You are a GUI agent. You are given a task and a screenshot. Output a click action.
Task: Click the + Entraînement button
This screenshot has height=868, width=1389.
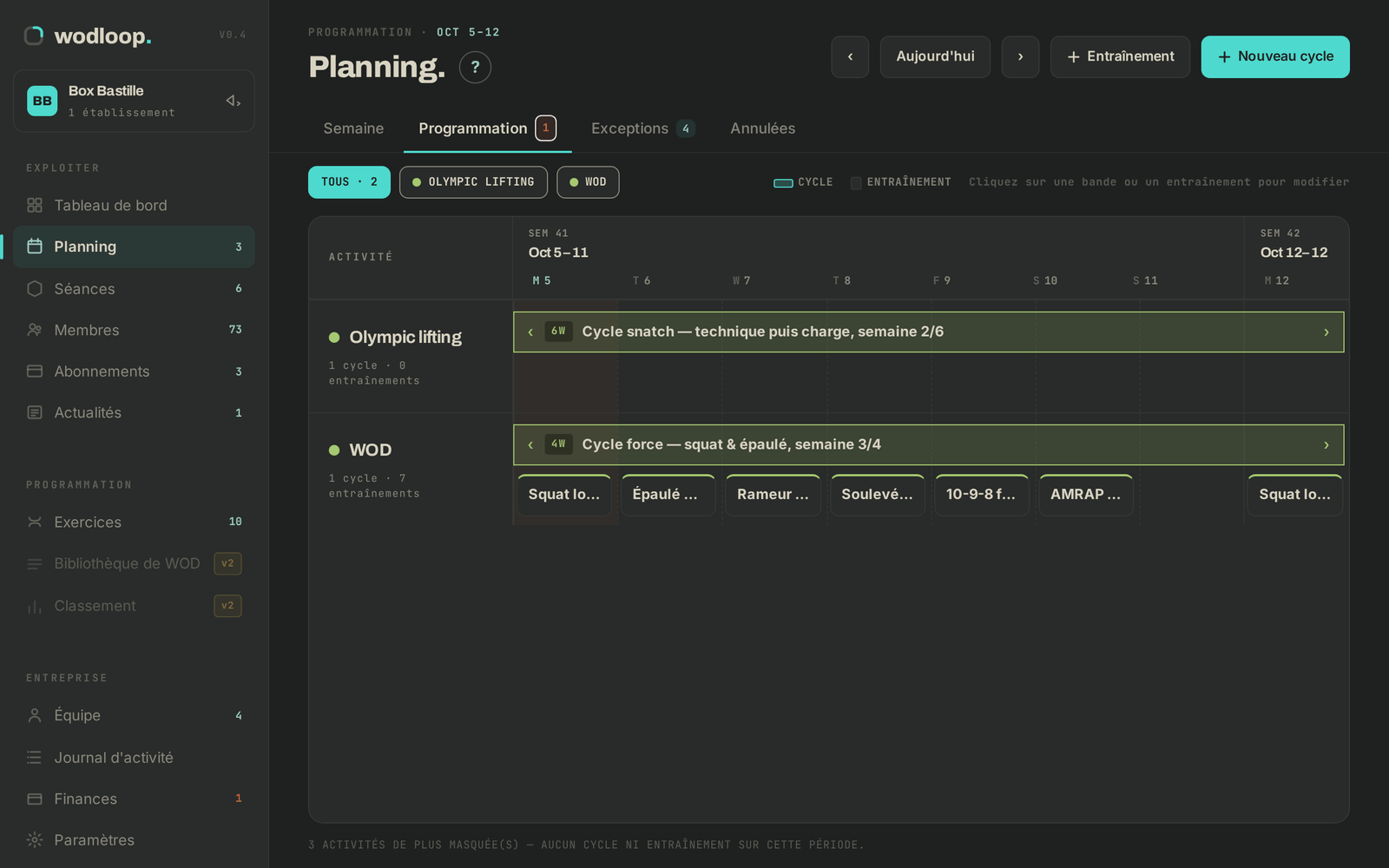tap(1120, 56)
